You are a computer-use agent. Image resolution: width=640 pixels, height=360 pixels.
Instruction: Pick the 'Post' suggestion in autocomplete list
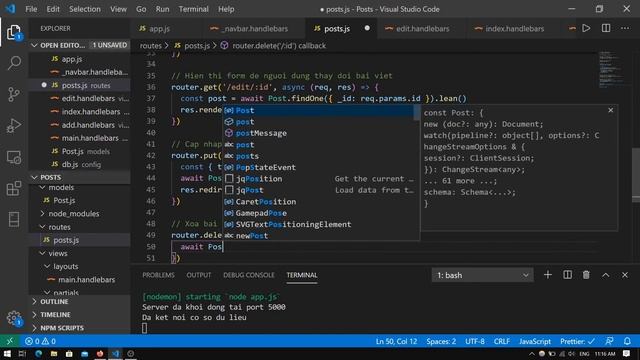(318, 110)
